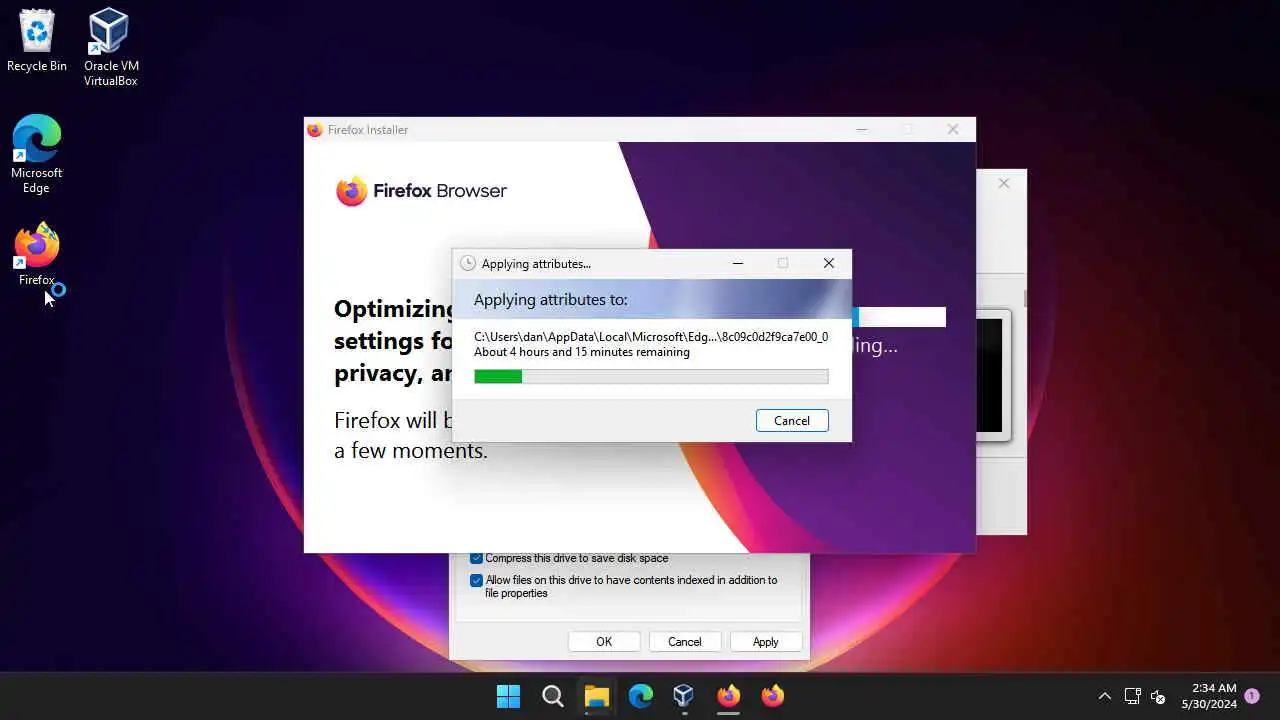Select Oracle VM VirtualBox desktop shortcut
Screen dimensions: 1280x720
coord(110,47)
